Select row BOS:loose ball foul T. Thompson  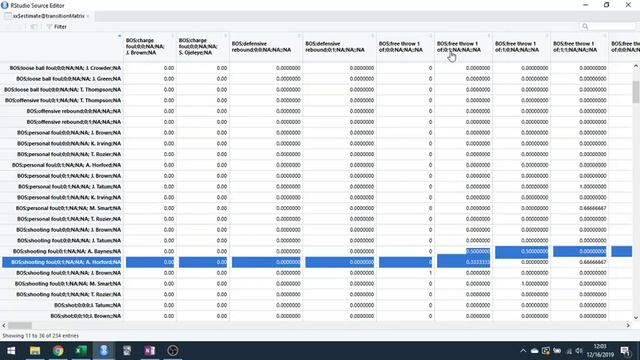[62, 89]
